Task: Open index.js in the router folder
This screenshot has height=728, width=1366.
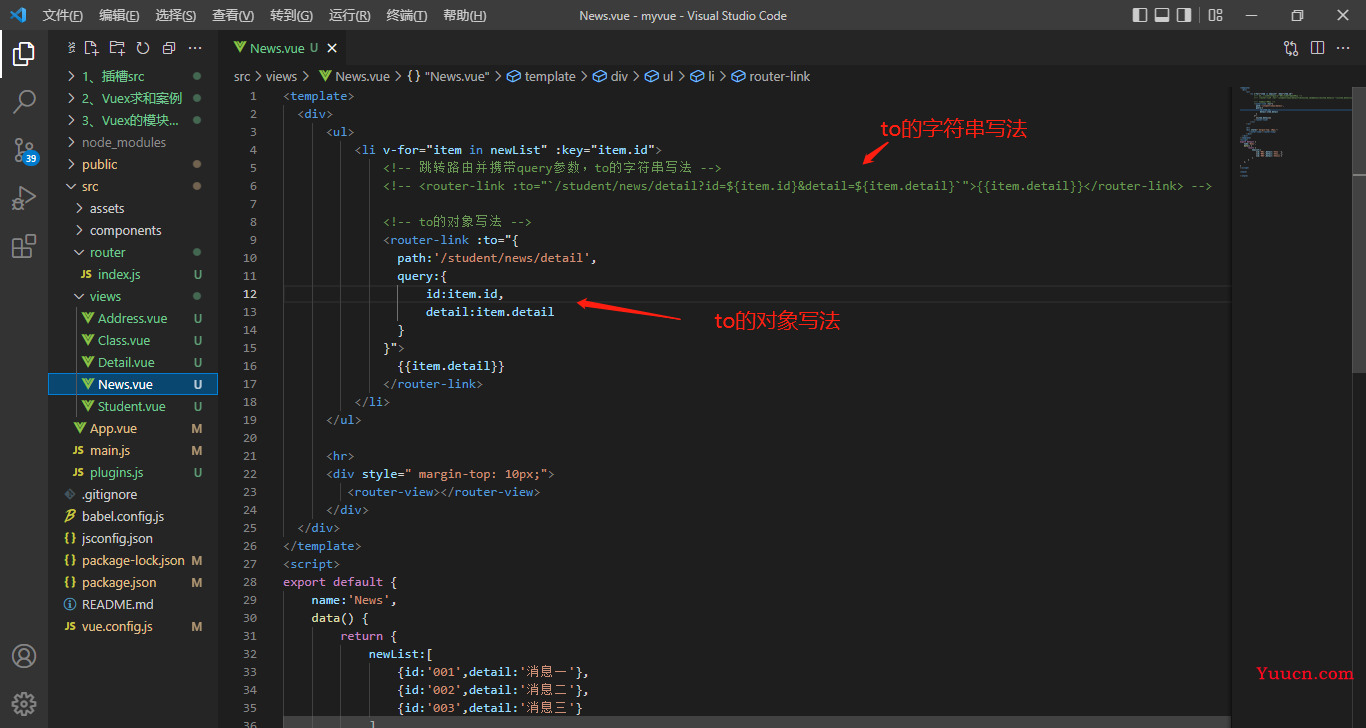Action: (132, 274)
